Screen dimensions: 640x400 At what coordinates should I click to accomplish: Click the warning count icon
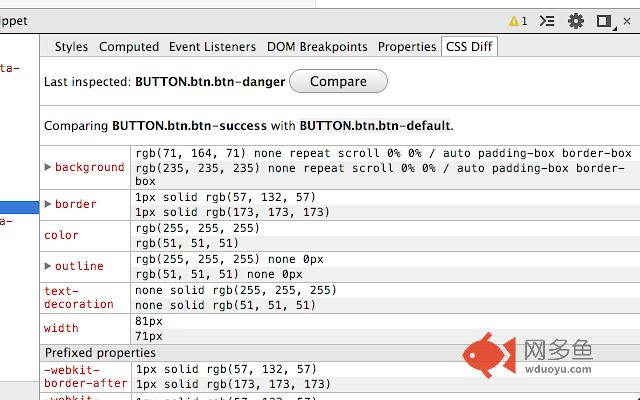[518, 21]
